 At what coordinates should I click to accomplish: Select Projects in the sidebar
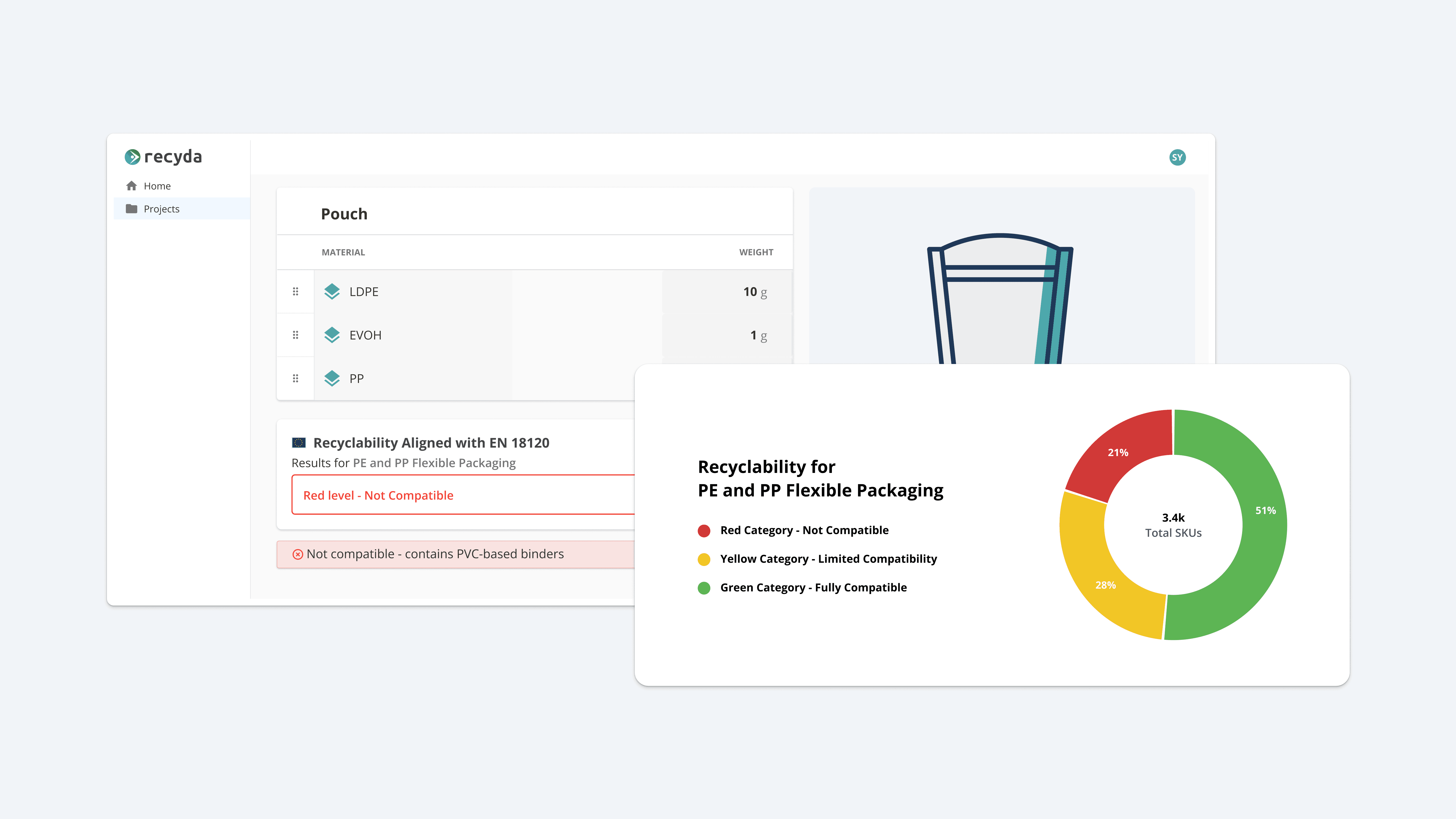(182, 209)
